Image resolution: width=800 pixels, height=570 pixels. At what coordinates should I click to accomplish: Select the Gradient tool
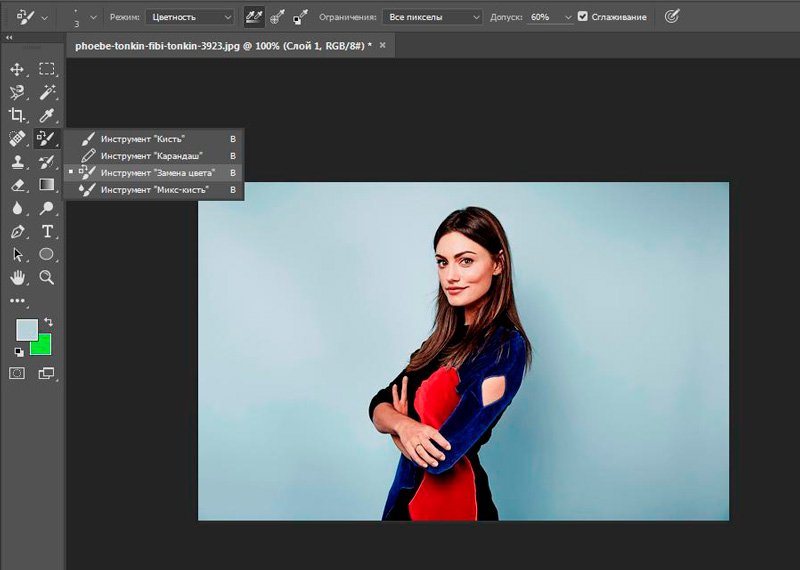46,185
